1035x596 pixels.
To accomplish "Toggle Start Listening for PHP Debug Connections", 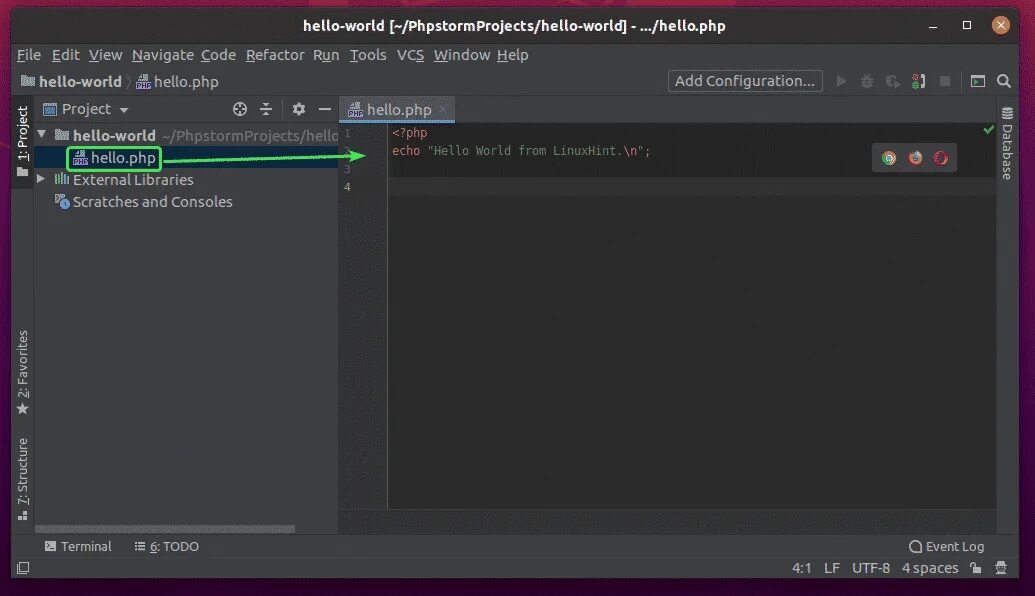I will [918, 81].
